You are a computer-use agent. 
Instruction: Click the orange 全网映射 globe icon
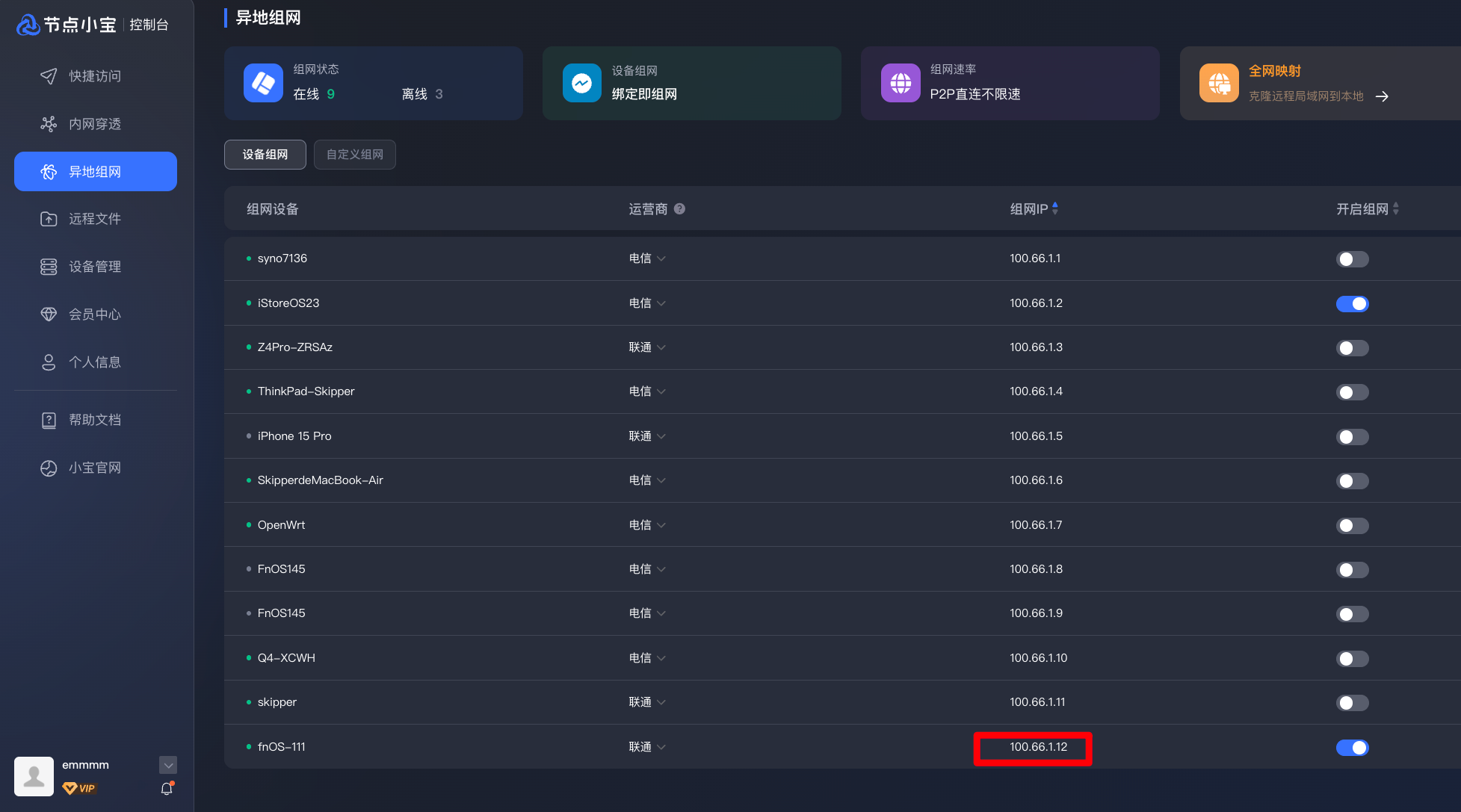coord(1219,83)
